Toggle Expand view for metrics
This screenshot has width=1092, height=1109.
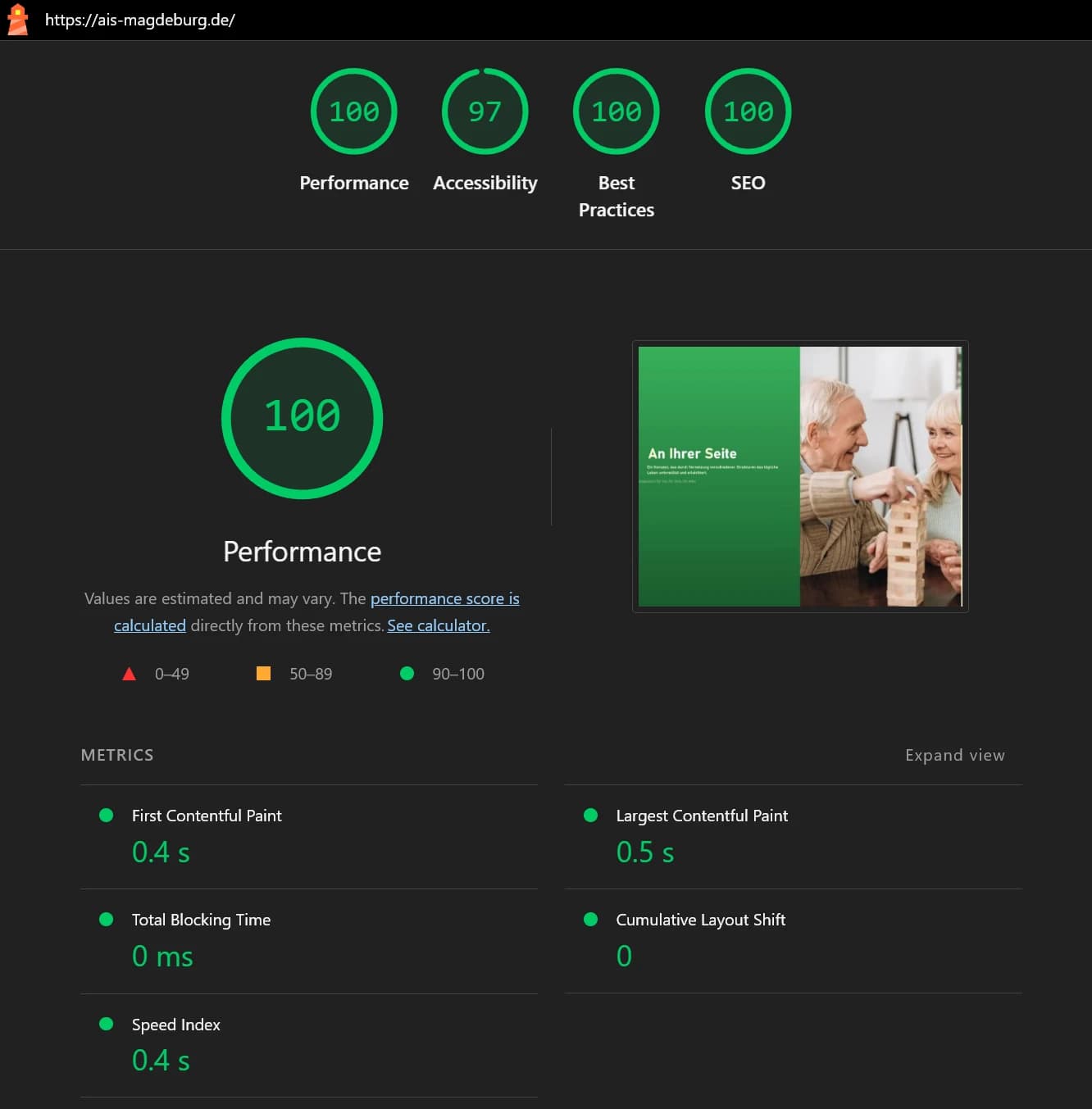coord(954,755)
